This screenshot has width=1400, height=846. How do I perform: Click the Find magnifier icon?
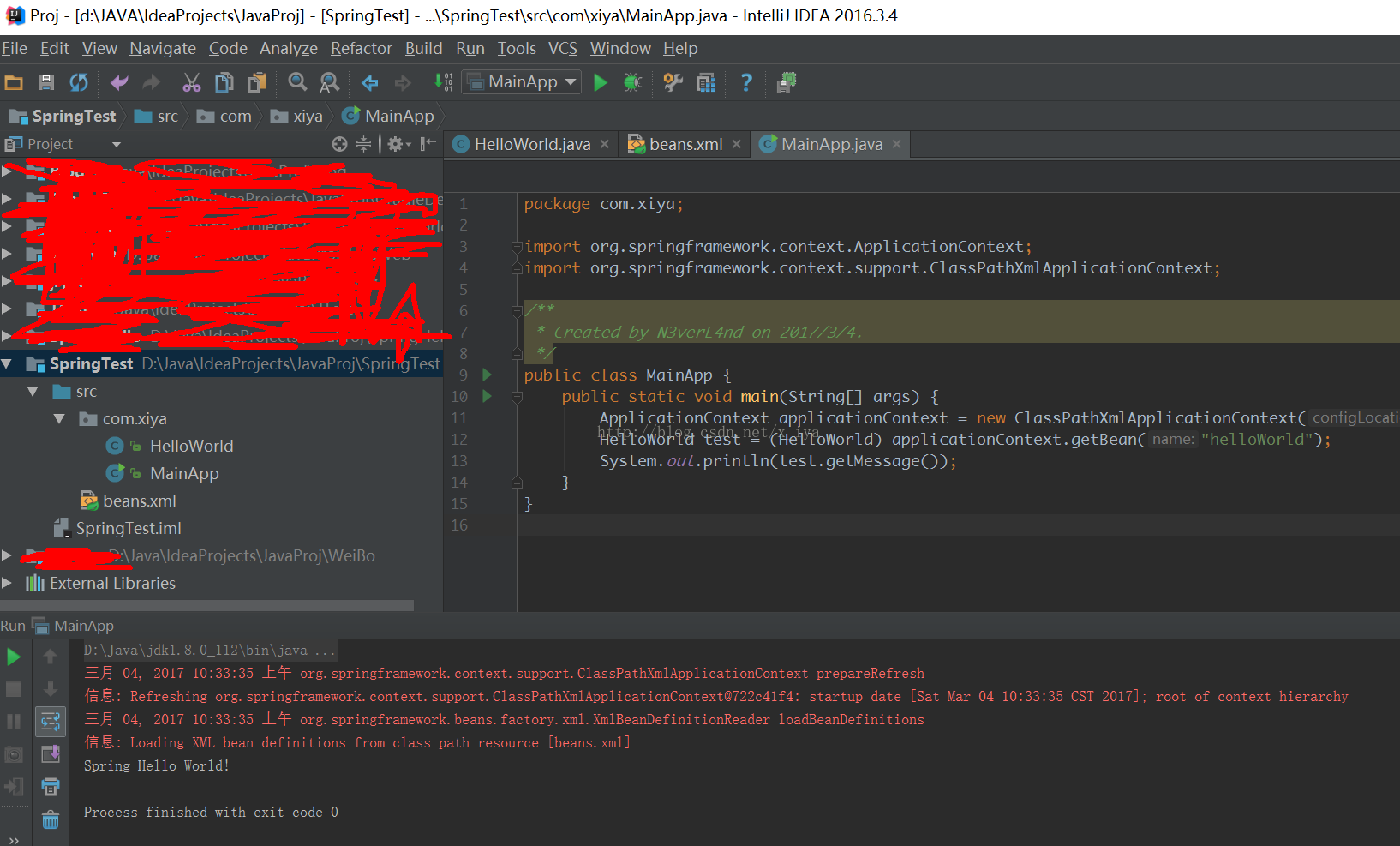coord(297,82)
